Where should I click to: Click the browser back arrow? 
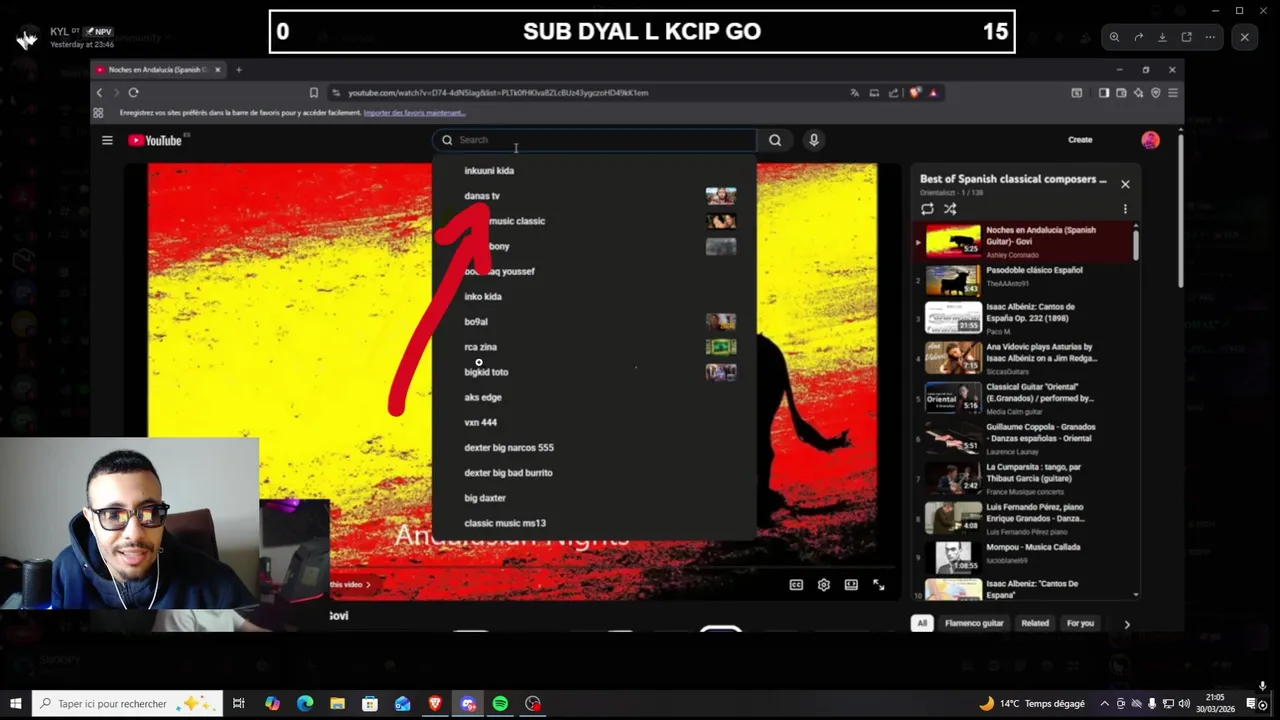click(x=99, y=92)
